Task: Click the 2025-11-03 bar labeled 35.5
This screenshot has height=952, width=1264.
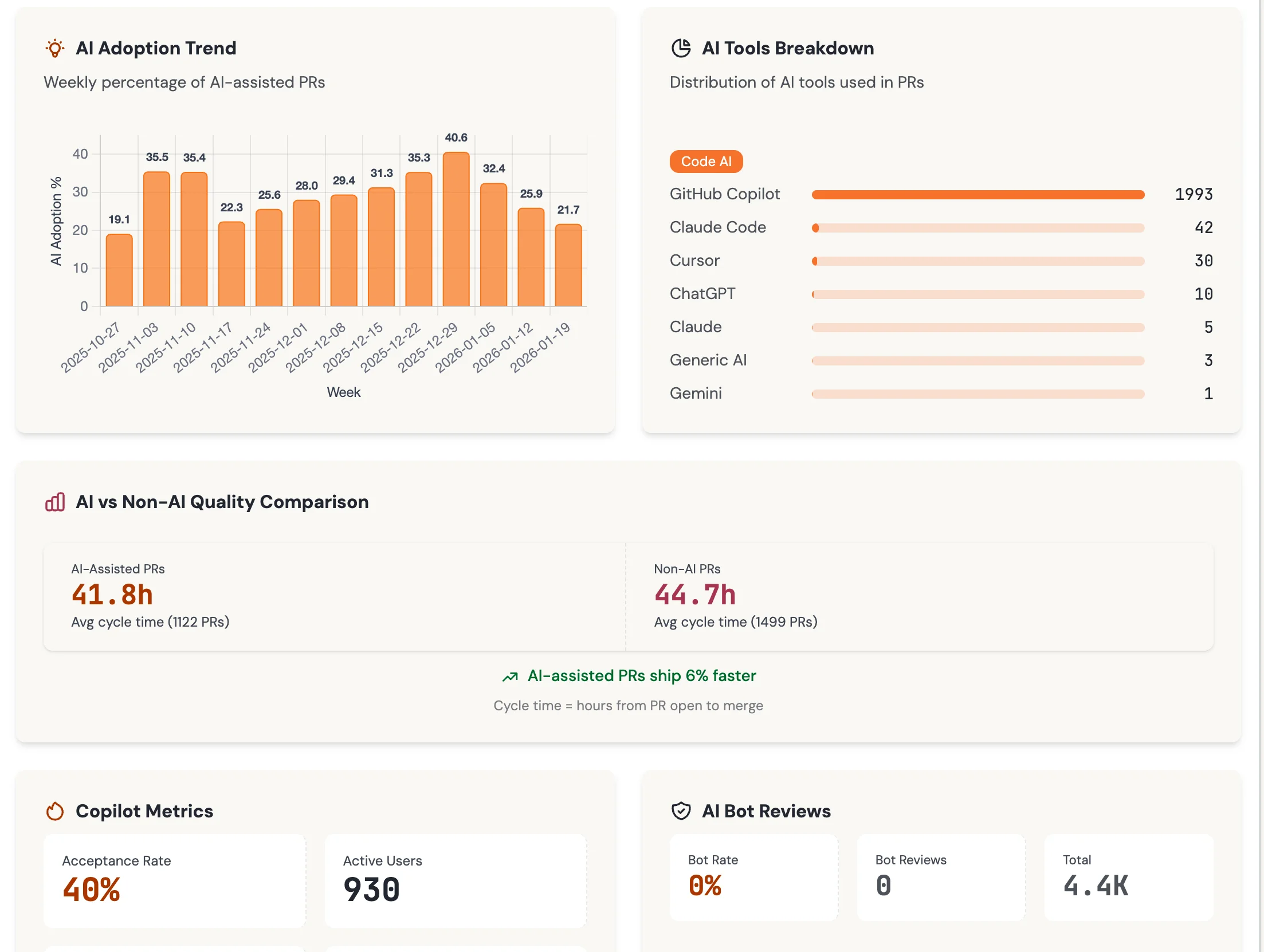Action: [x=156, y=239]
